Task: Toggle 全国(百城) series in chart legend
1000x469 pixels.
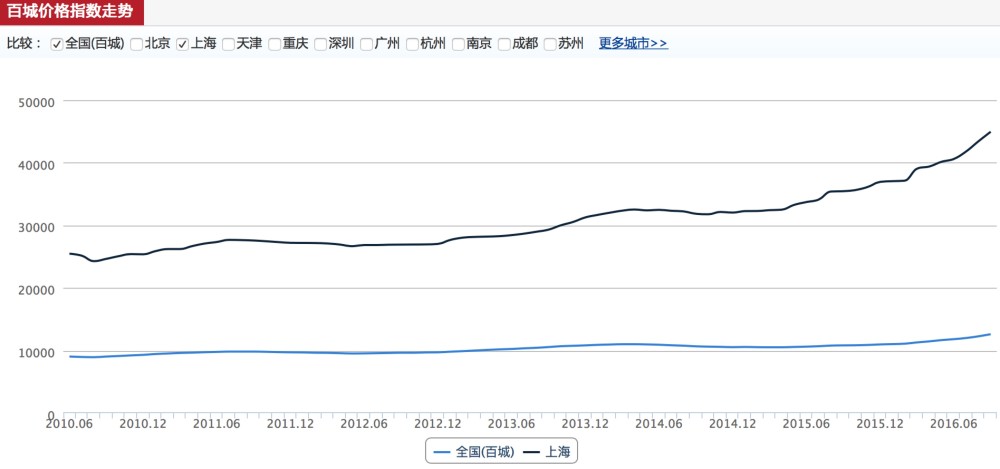Action: (474, 452)
